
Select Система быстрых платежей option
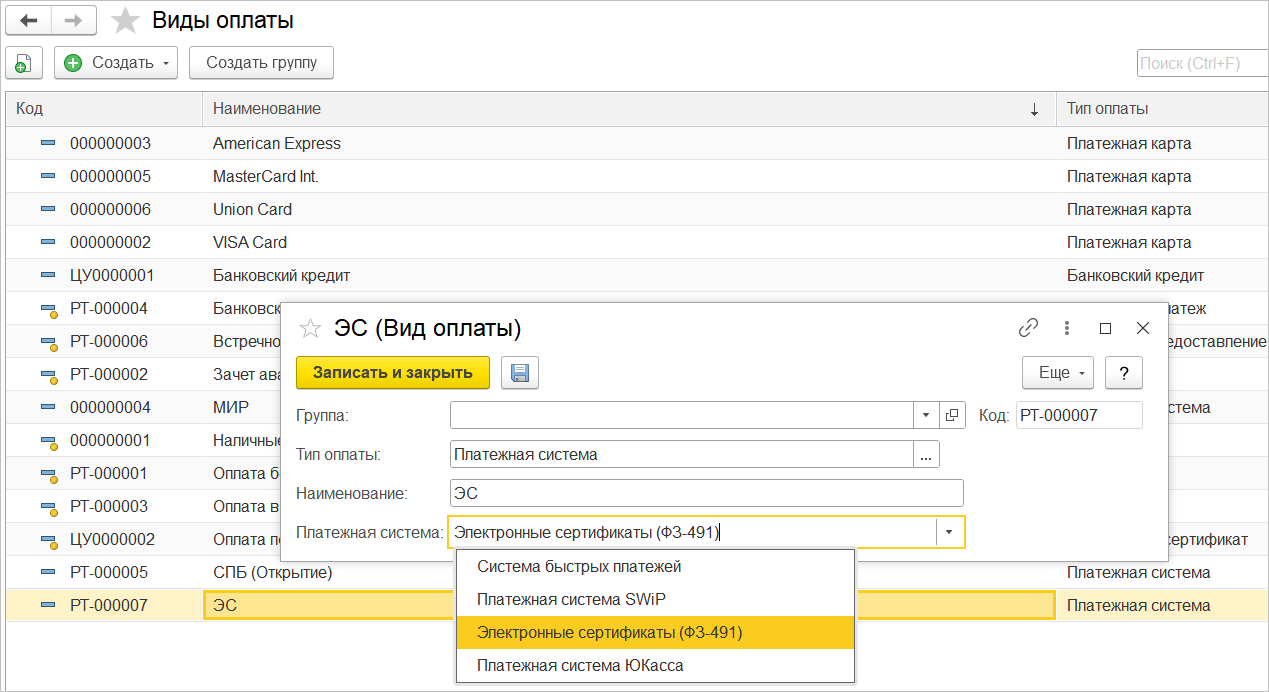tap(579, 567)
